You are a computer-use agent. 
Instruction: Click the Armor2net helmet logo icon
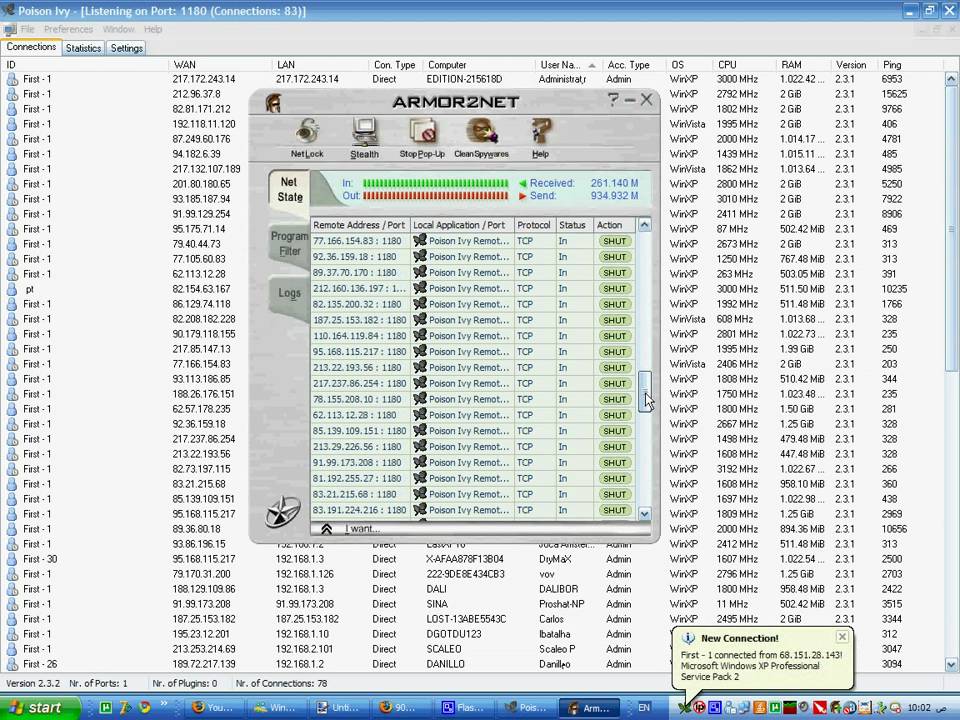pos(273,103)
